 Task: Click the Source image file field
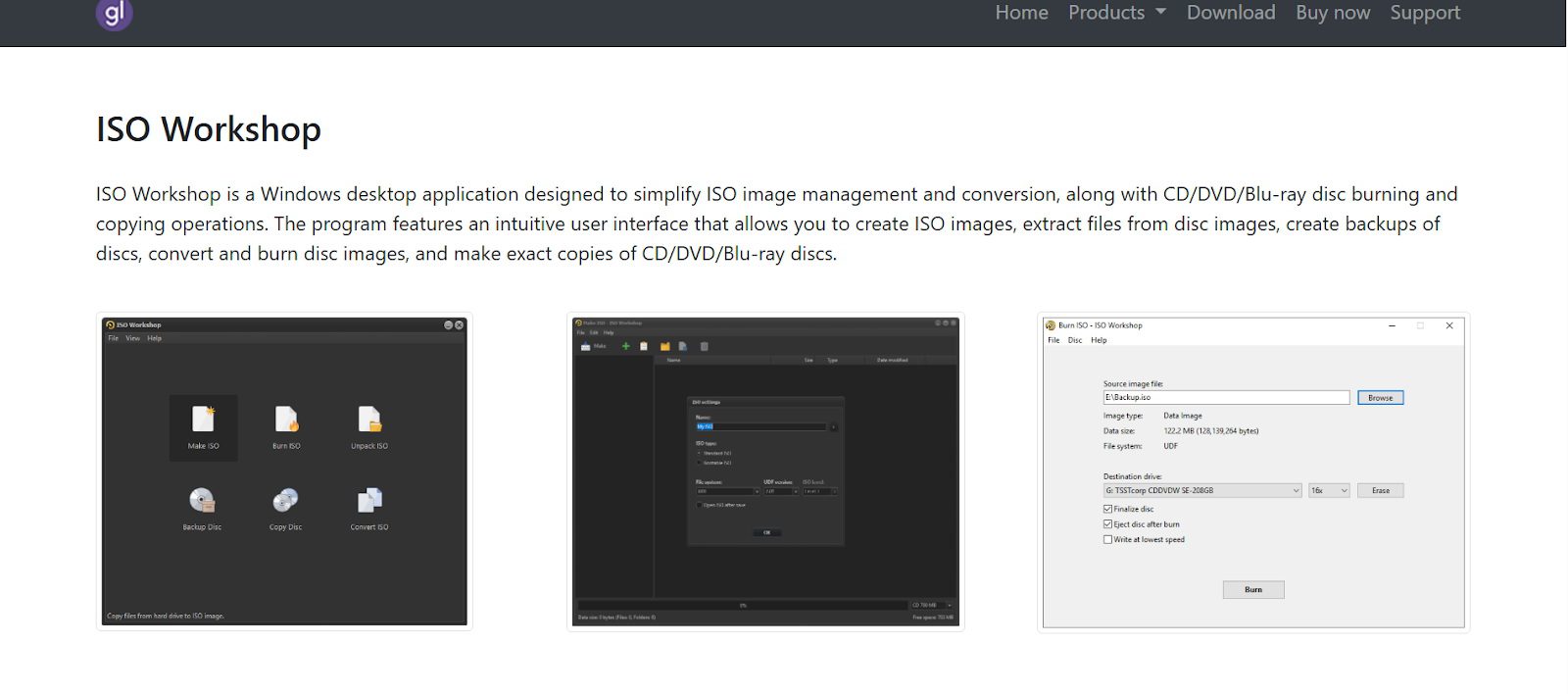(x=1225, y=398)
